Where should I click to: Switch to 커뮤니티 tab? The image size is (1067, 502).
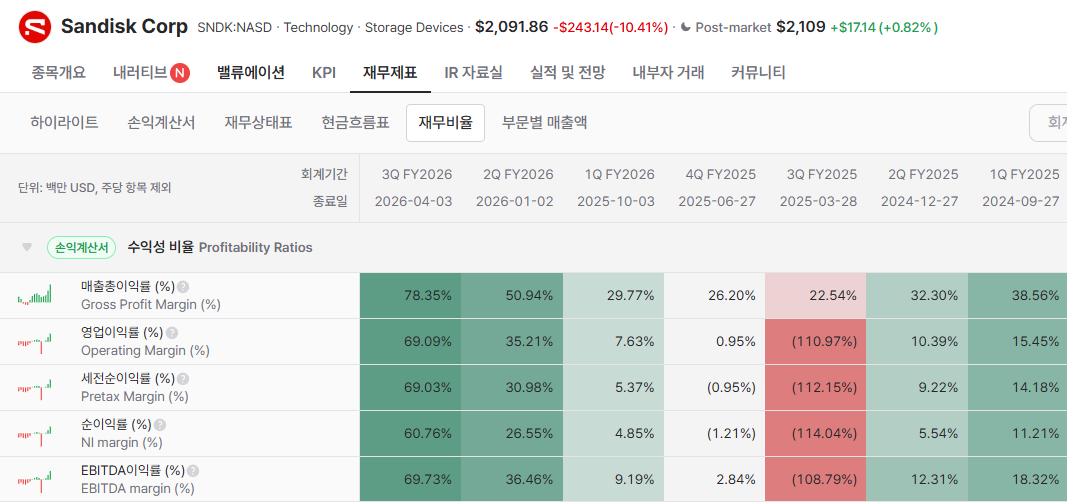[758, 72]
